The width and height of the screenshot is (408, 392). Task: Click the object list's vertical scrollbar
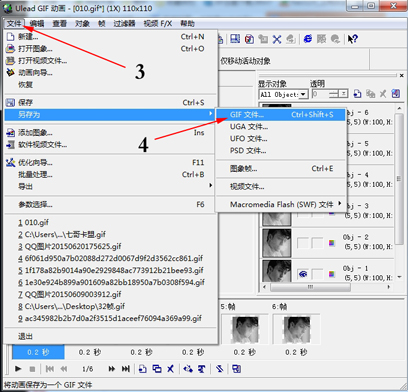click(x=399, y=178)
